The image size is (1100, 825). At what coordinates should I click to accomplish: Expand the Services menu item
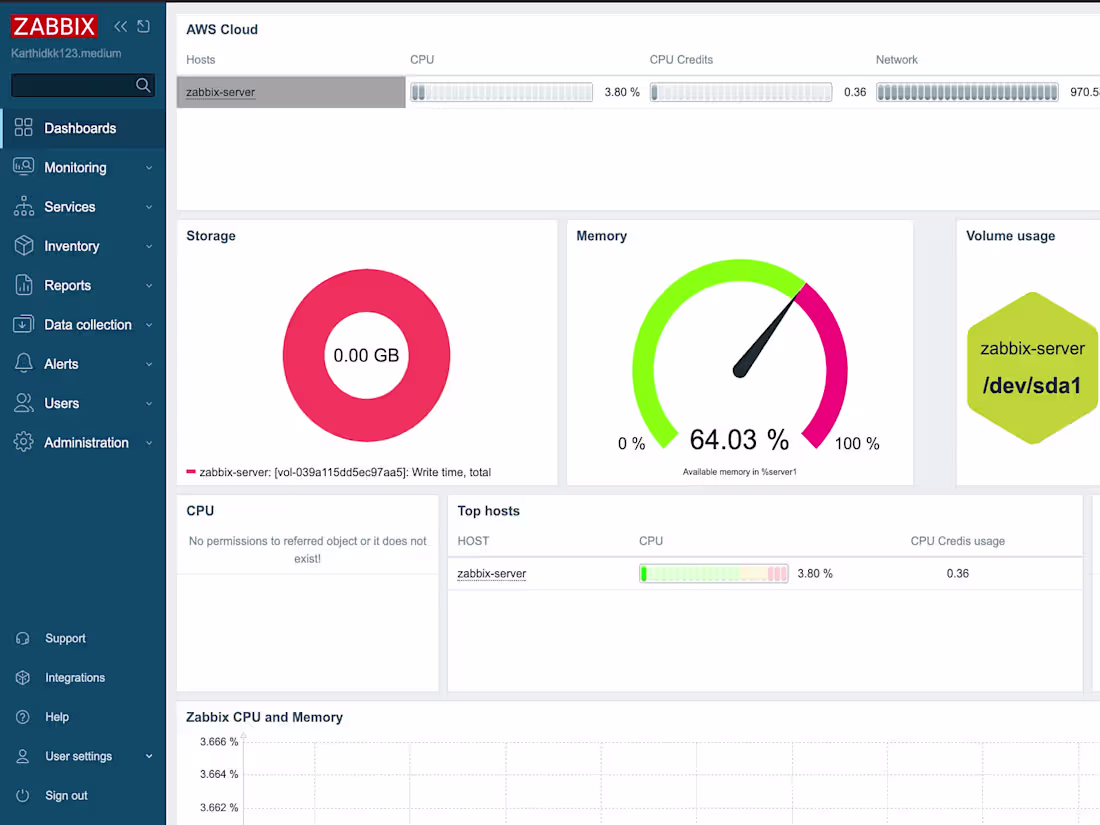[69, 206]
